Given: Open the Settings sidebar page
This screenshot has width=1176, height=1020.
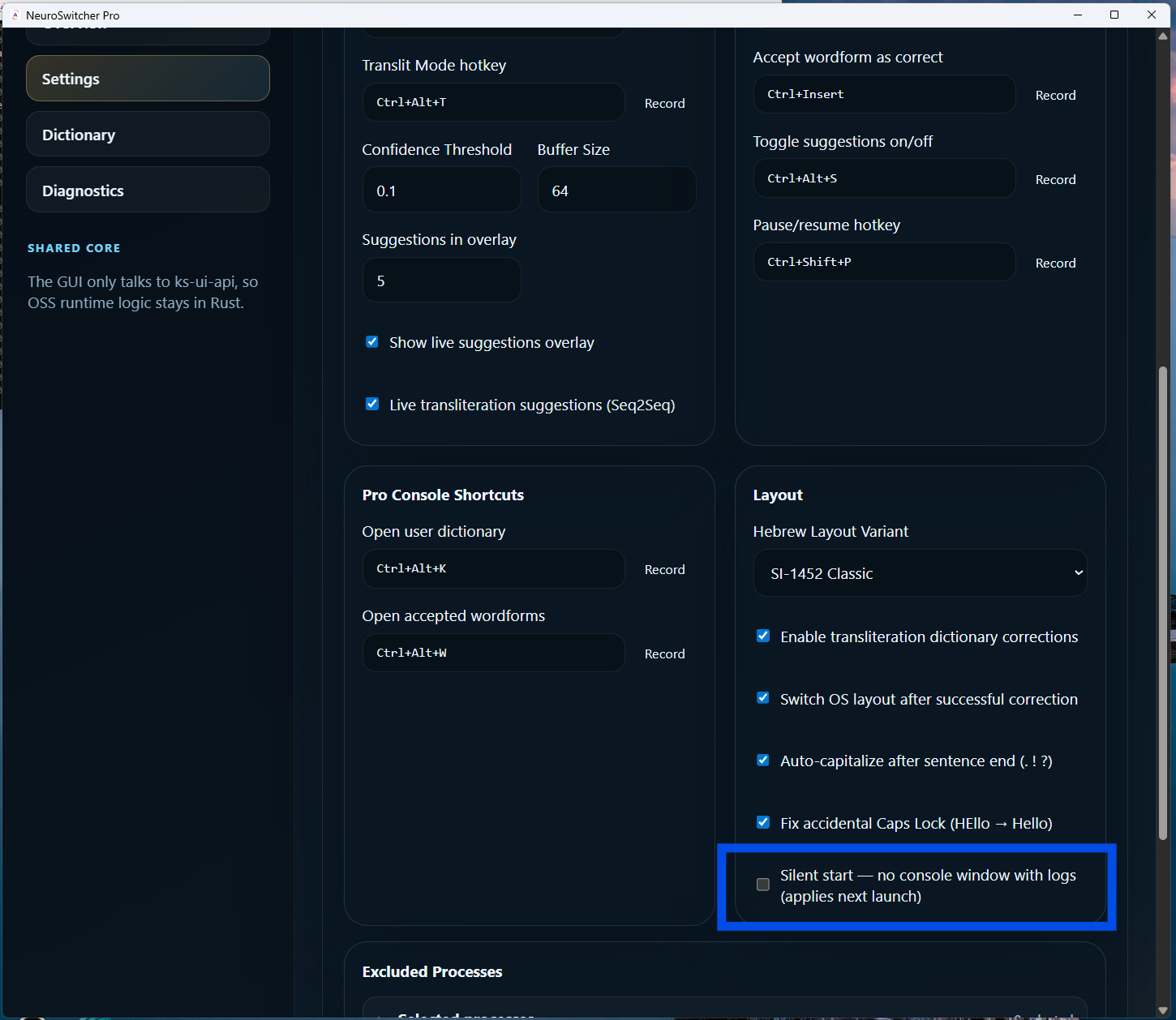Looking at the screenshot, I should point(148,79).
